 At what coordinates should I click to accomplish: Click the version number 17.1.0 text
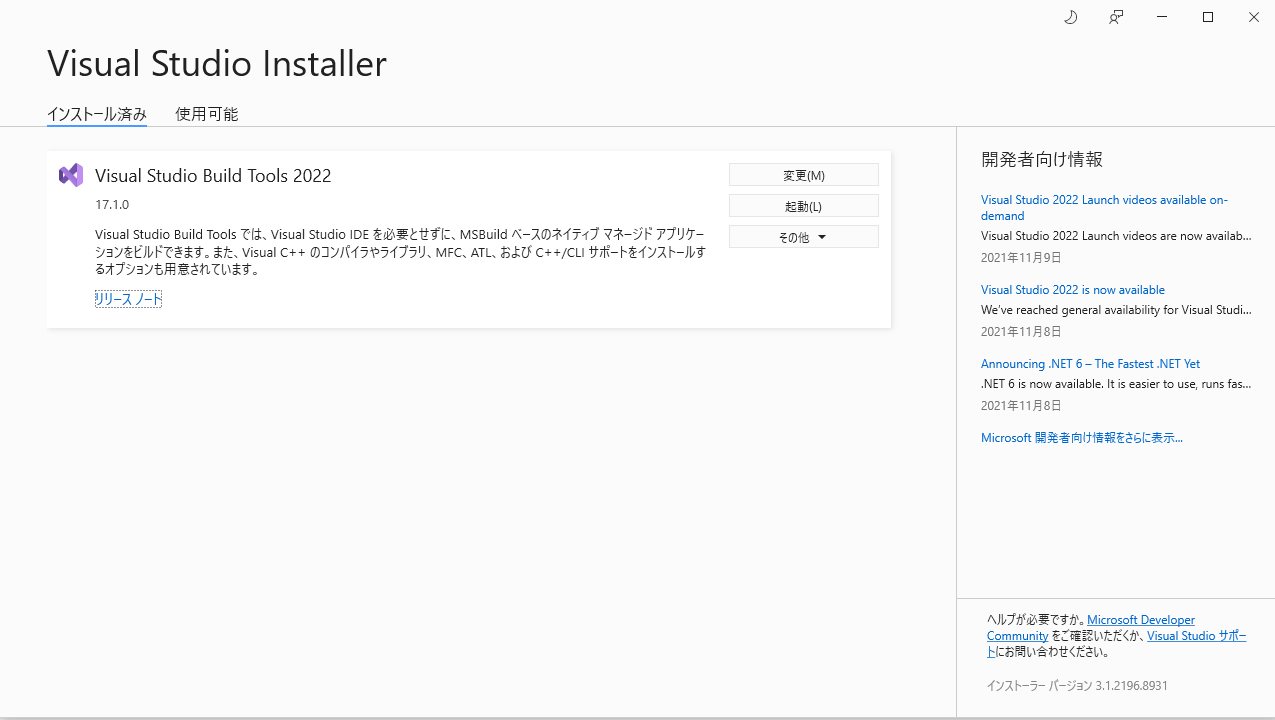point(112,204)
